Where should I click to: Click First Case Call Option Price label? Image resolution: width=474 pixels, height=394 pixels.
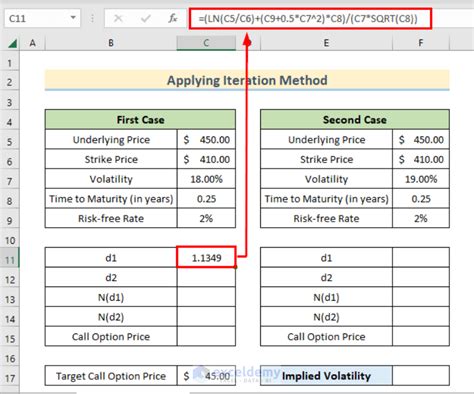click(111, 336)
